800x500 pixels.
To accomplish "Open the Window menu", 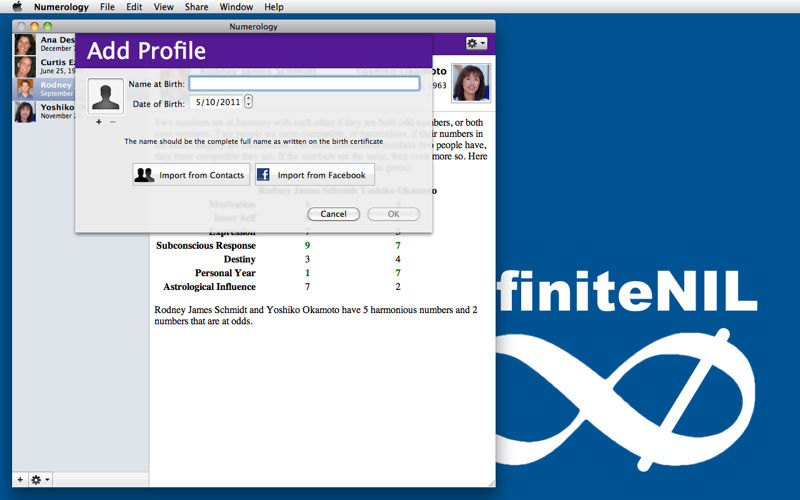I will coord(236,7).
